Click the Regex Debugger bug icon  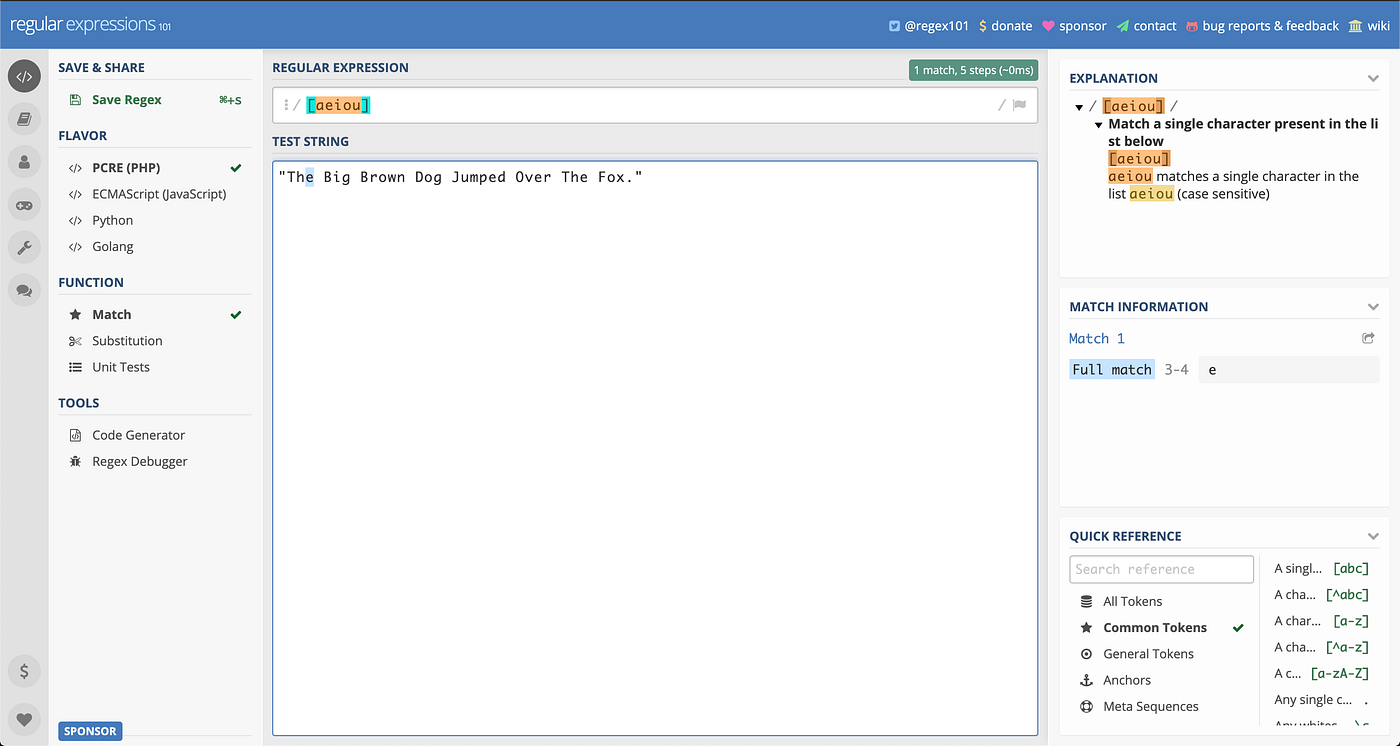[75, 461]
